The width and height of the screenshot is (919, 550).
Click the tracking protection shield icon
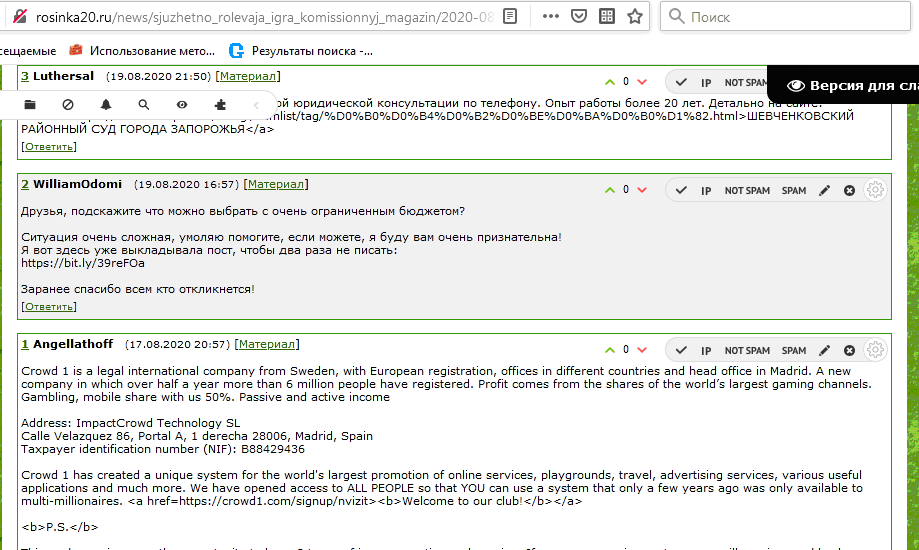pyautogui.click(x=19, y=16)
